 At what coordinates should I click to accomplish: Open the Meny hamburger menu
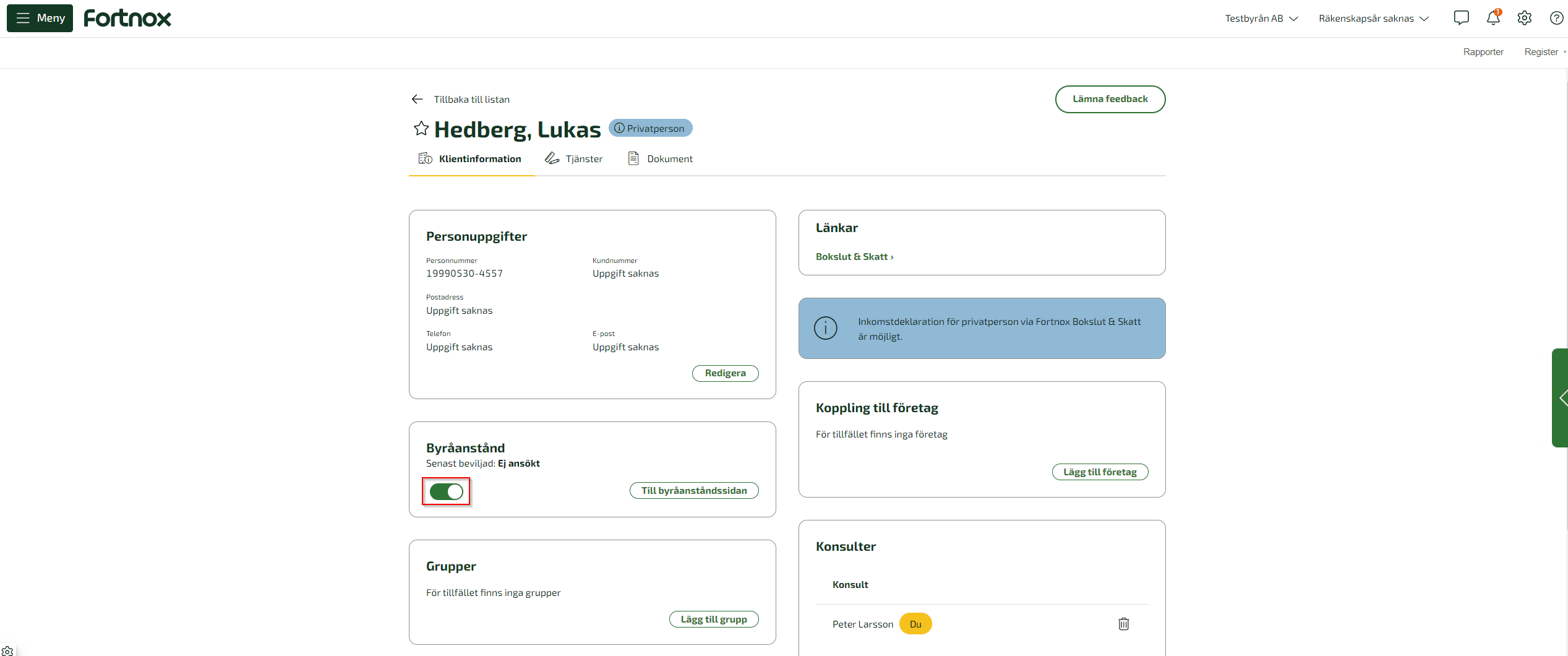pos(40,18)
